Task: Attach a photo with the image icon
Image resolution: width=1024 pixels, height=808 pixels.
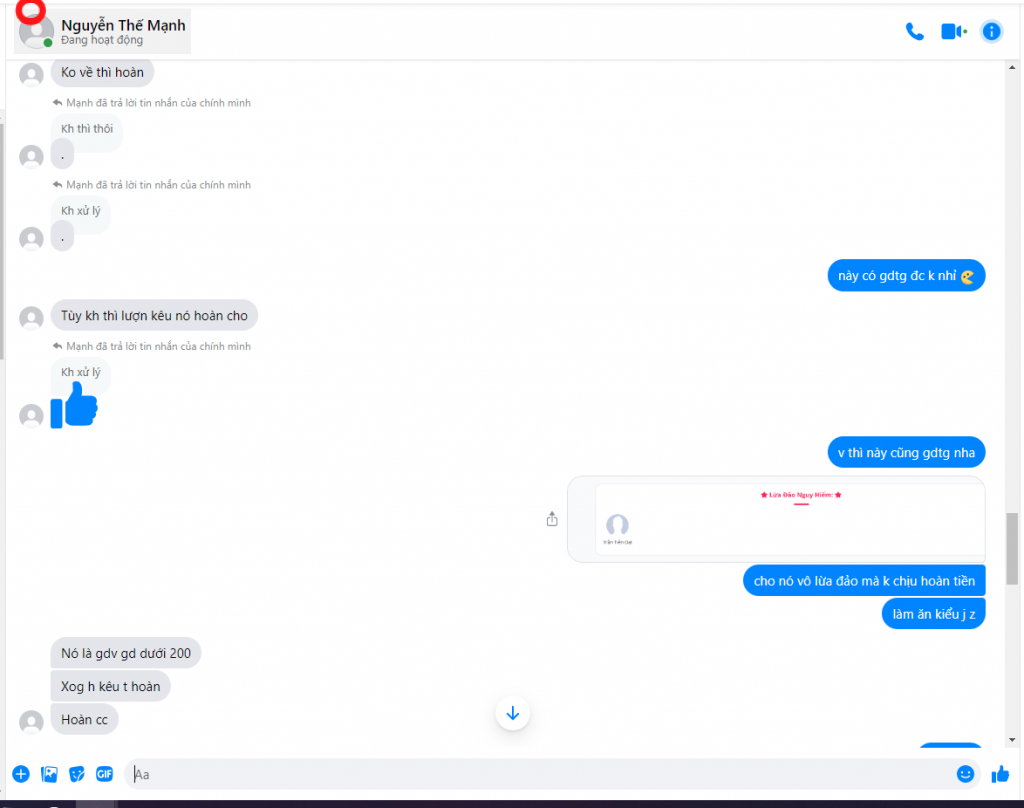Action: pos(49,774)
